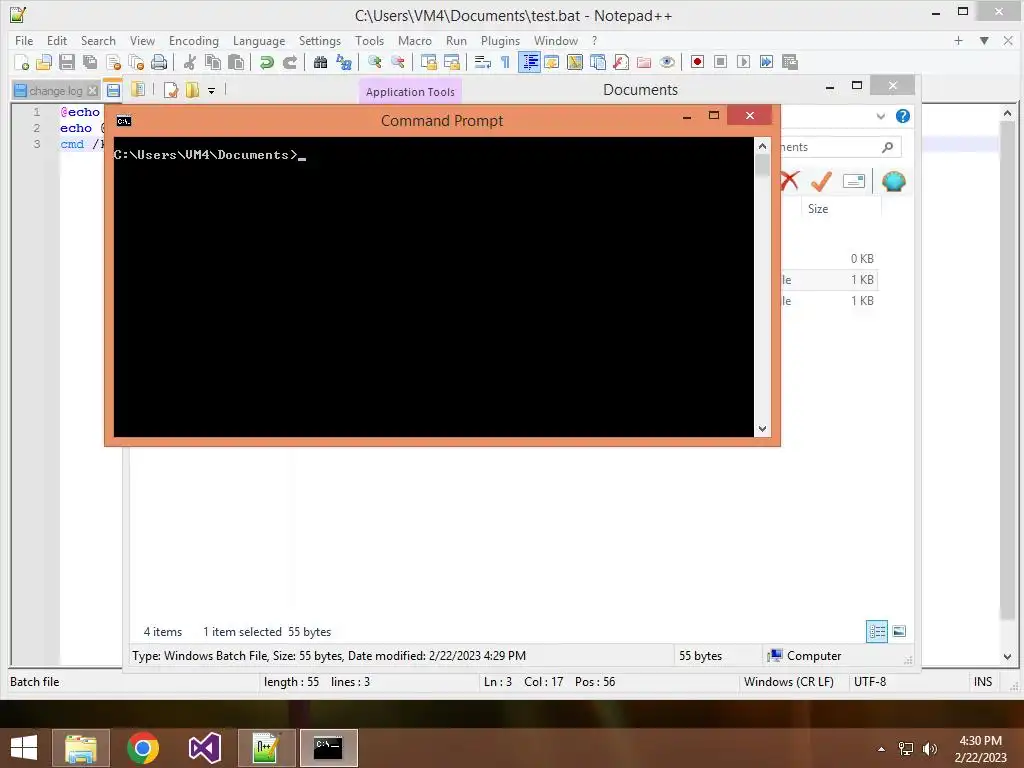
Task: Open Google Chrome from the taskbar
Action: pyautogui.click(x=143, y=748)
